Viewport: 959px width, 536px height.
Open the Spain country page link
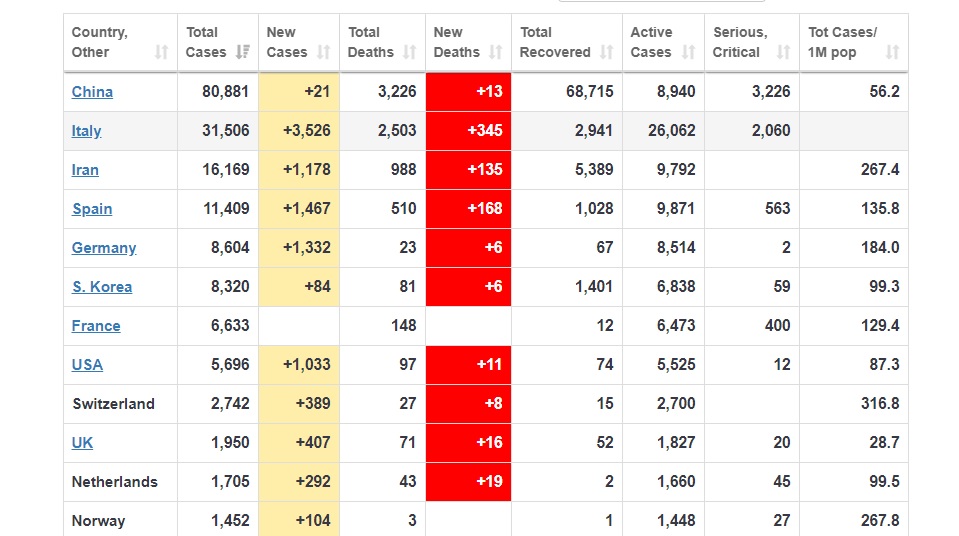tap(92, 209)
